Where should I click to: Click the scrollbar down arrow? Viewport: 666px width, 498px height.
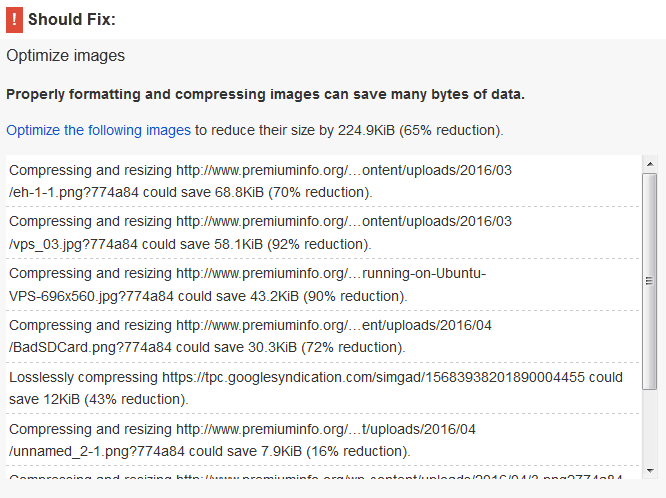click(649, 470)
